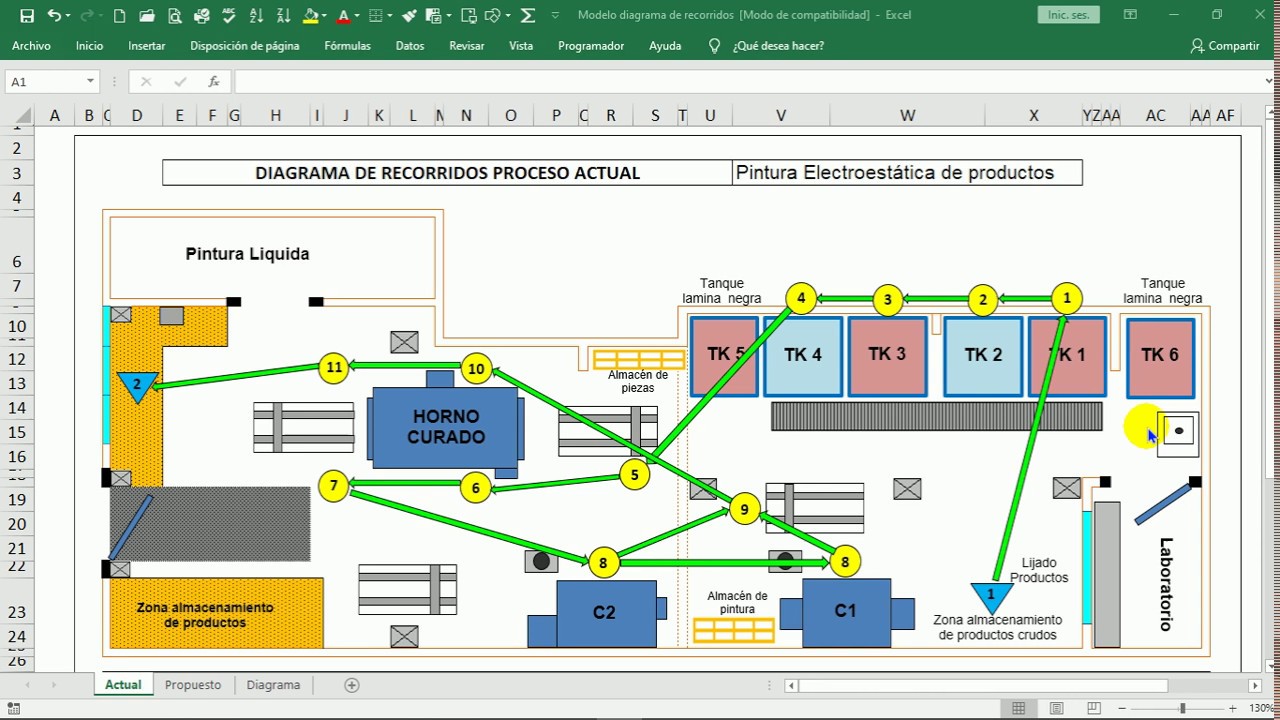This screenshot has height=720, width=1280.
Task: Open the paste options dropdown arrow
Action: pos(447,15)
